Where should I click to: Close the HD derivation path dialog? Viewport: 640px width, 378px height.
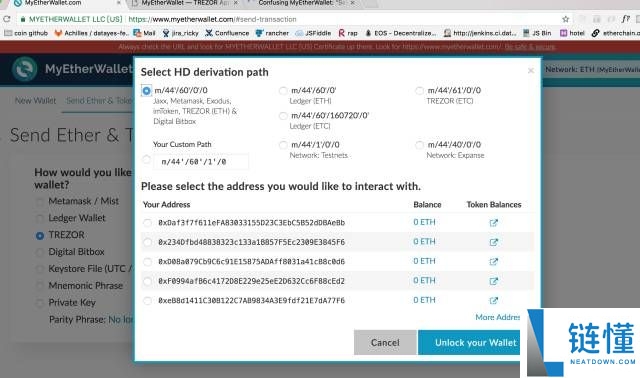pyautogui.click(x=531, y=71)
